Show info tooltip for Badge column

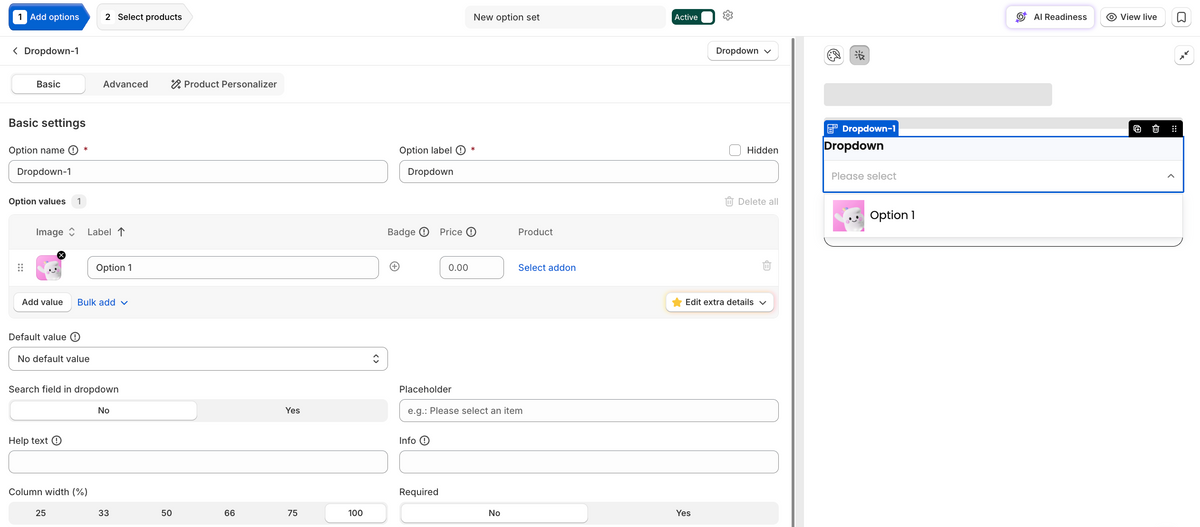424,232
